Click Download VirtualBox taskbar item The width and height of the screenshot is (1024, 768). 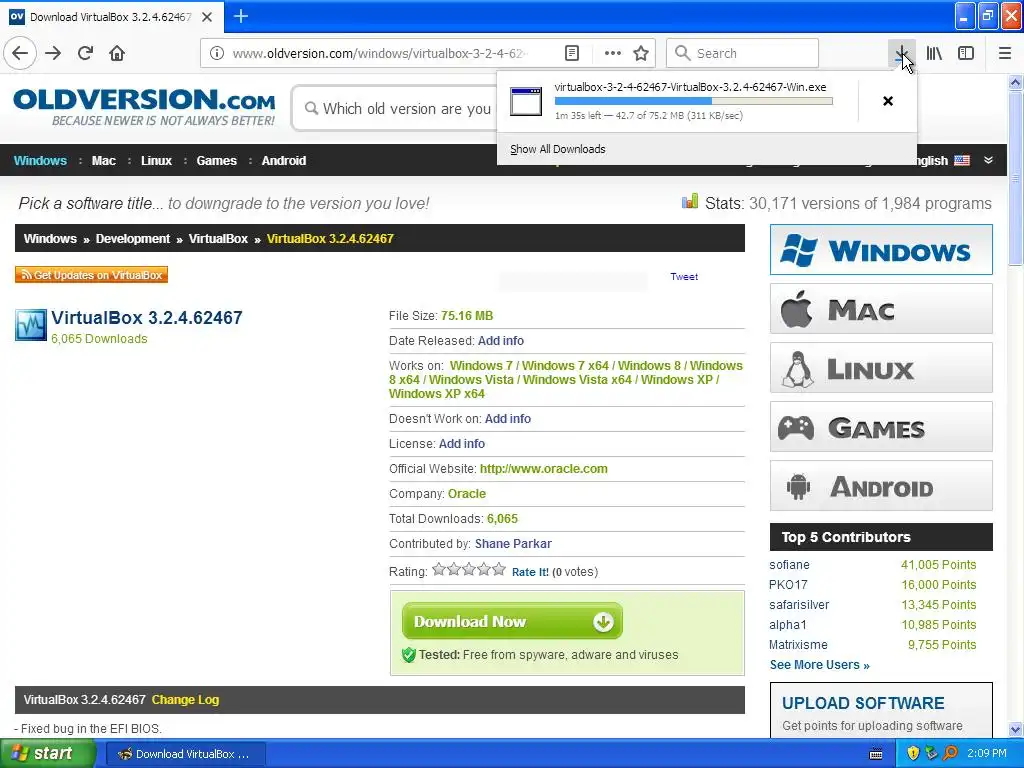[x=185, y=754]
